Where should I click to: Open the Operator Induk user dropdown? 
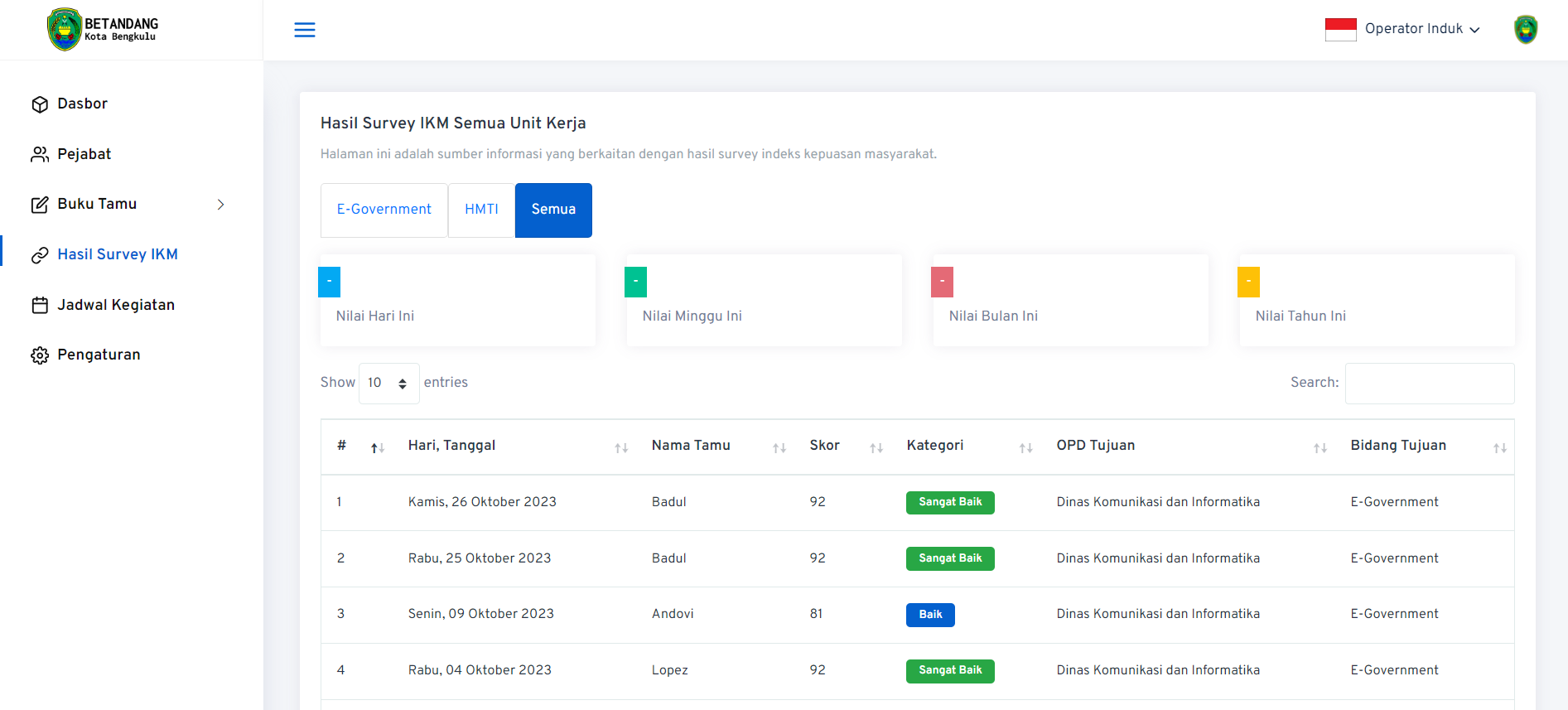coord(1421,29)
